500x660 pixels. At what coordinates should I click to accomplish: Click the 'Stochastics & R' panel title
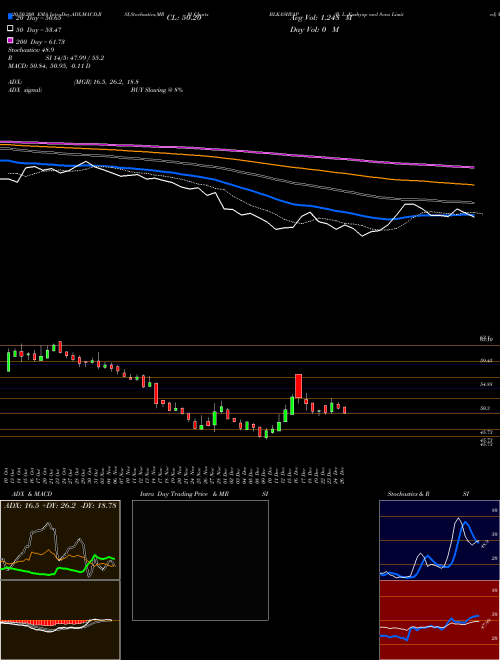(x=409, y=494)
